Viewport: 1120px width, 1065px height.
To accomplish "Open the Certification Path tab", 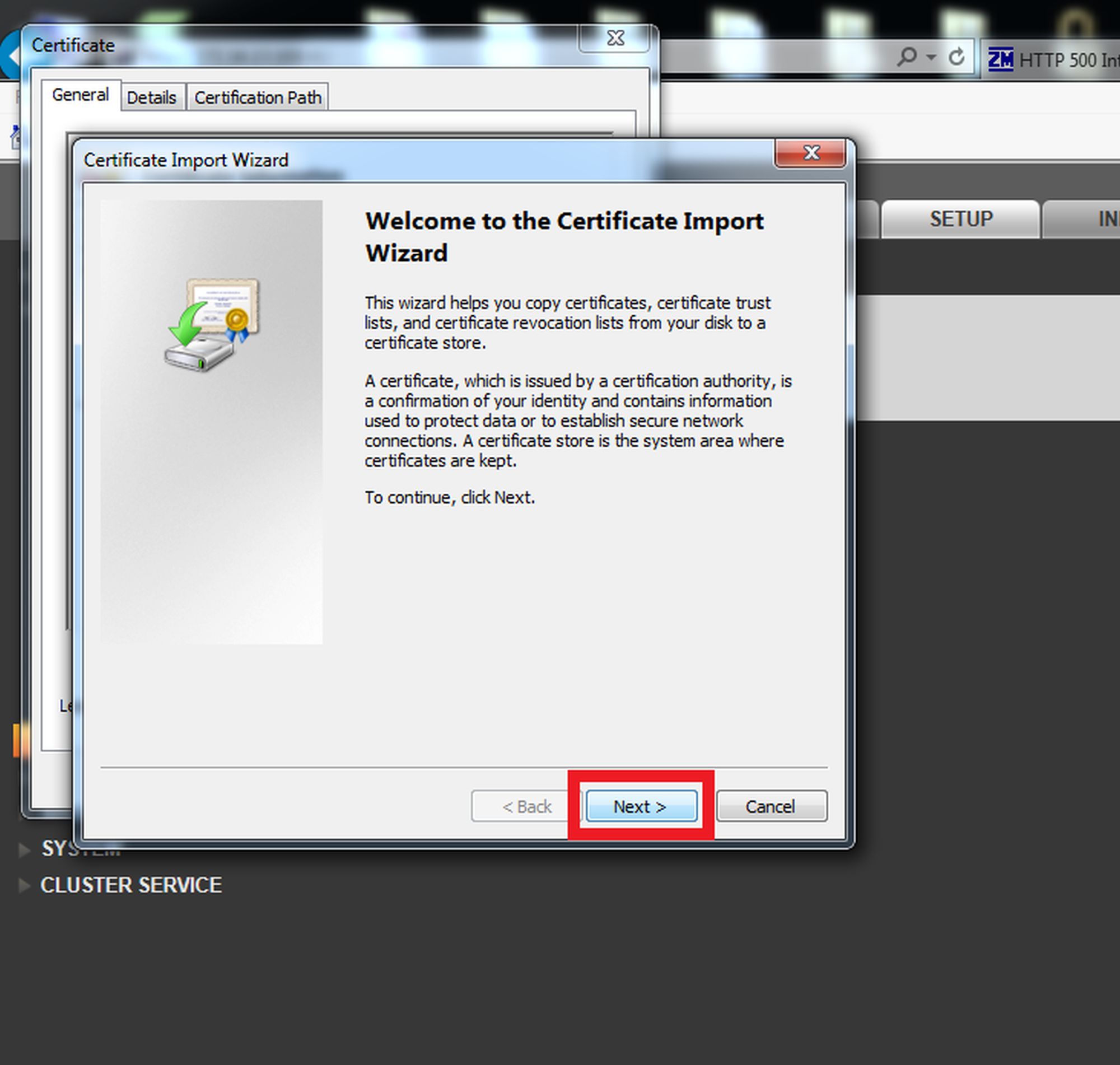I will 258,97.
